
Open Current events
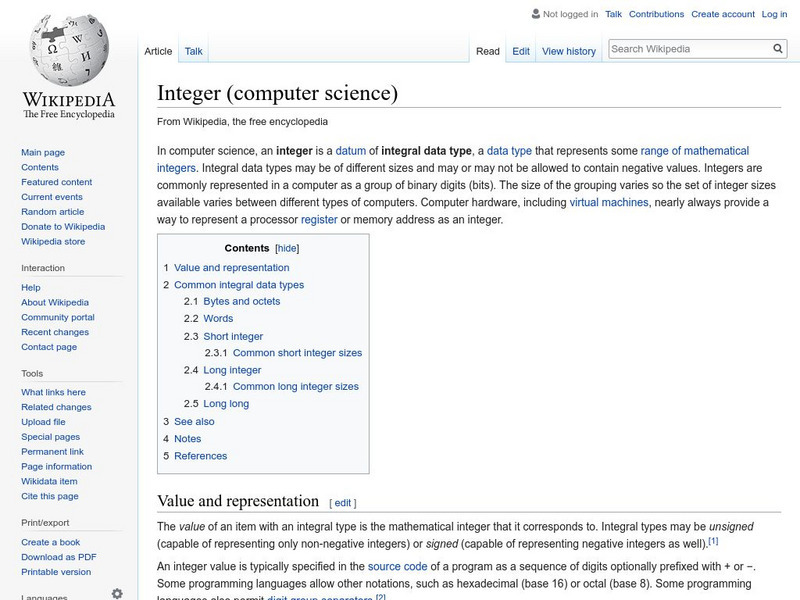click(x=52, y=196)
